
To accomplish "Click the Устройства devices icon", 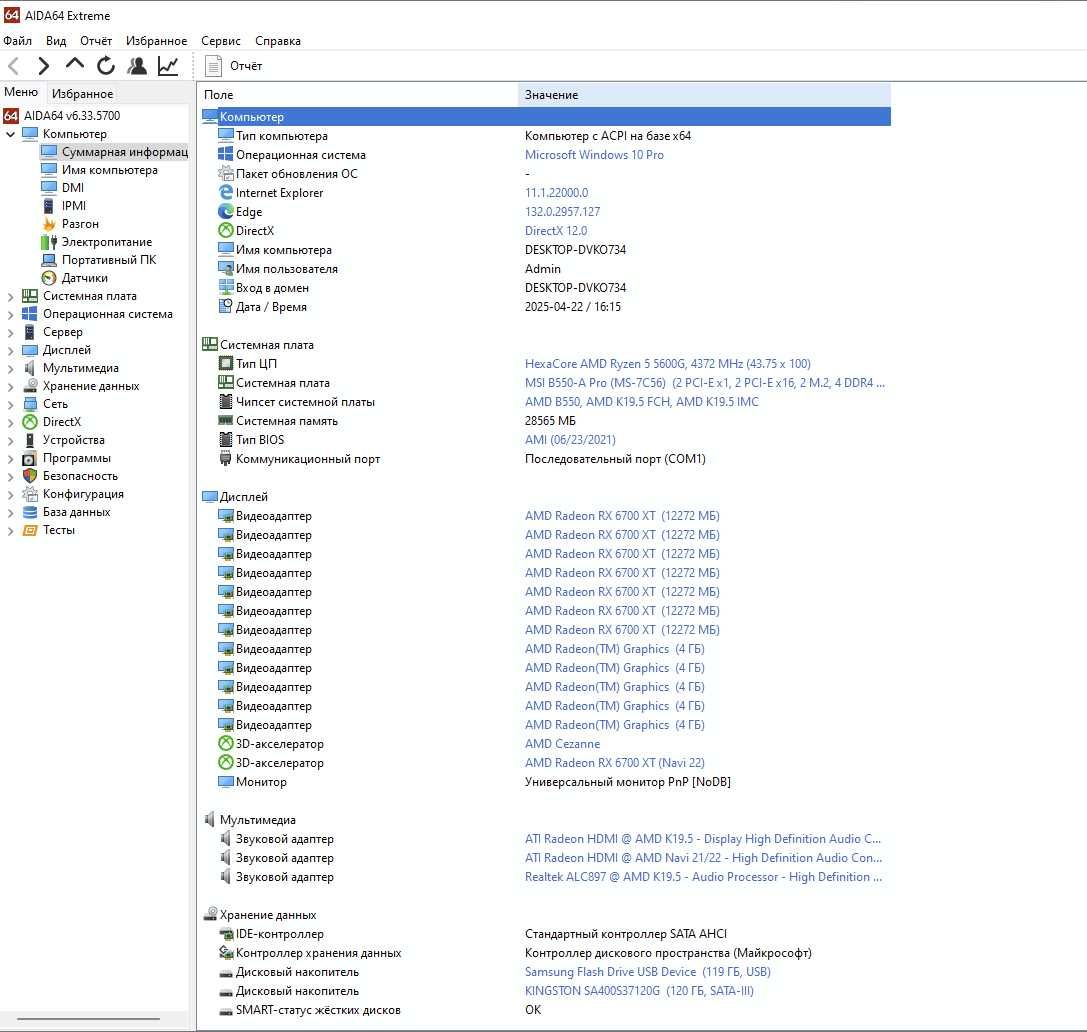I will (x=30, y=440).
